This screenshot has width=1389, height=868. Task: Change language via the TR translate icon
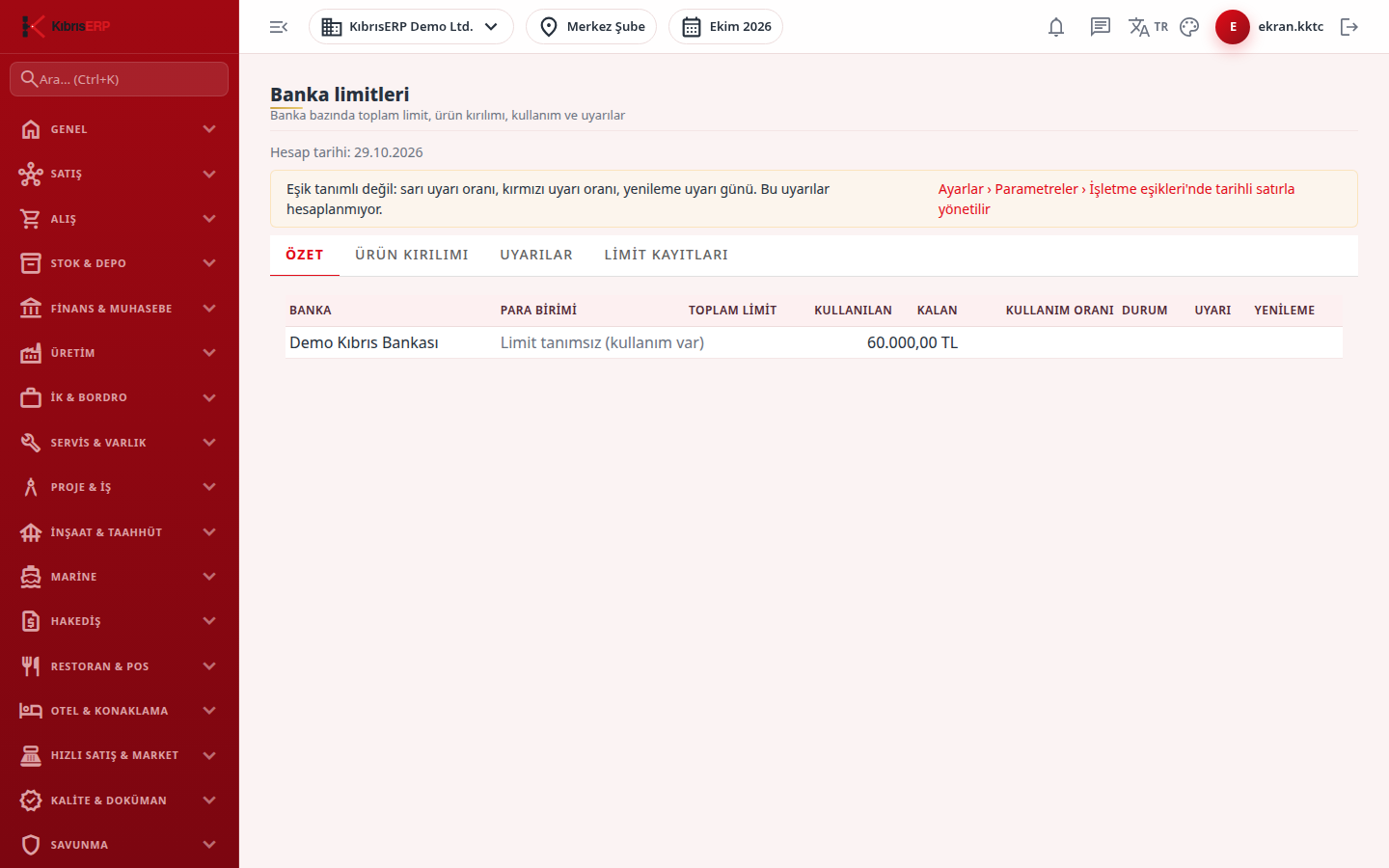pos(1148,27)
